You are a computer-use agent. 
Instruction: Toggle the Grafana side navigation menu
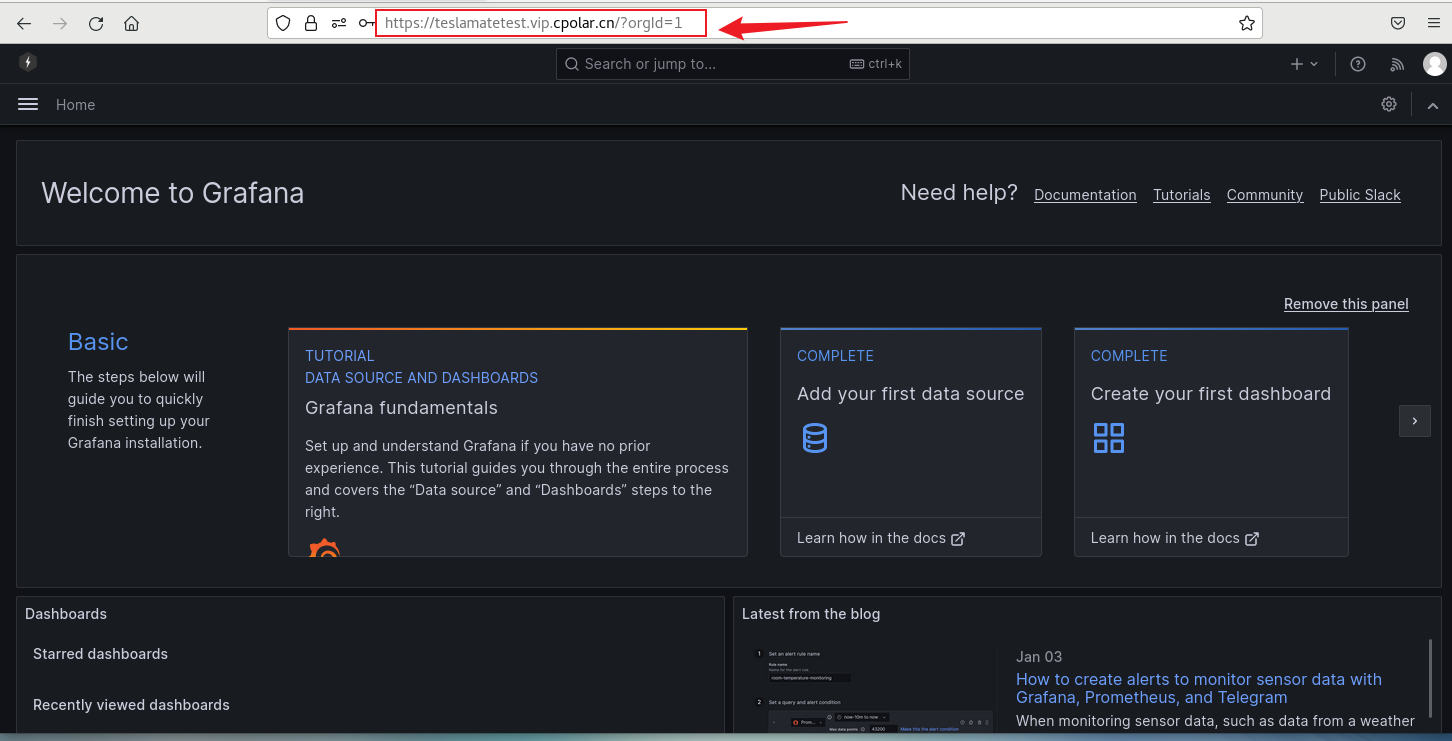28,104
